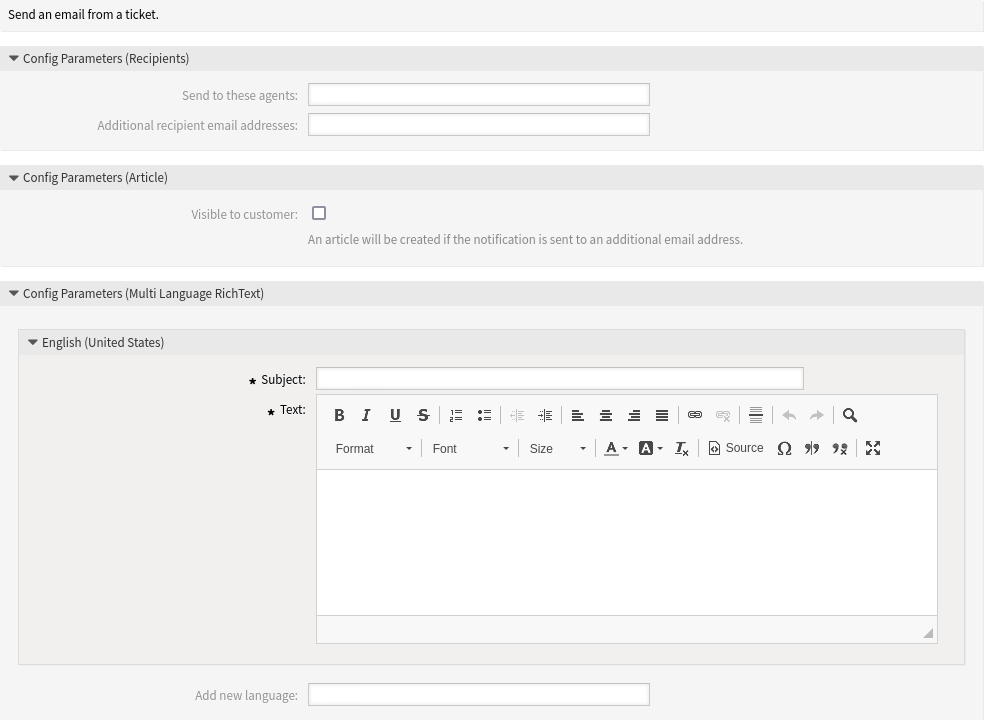This screenshot has height=720, width=985.
Task: Align text right
Action: [634, 415]
